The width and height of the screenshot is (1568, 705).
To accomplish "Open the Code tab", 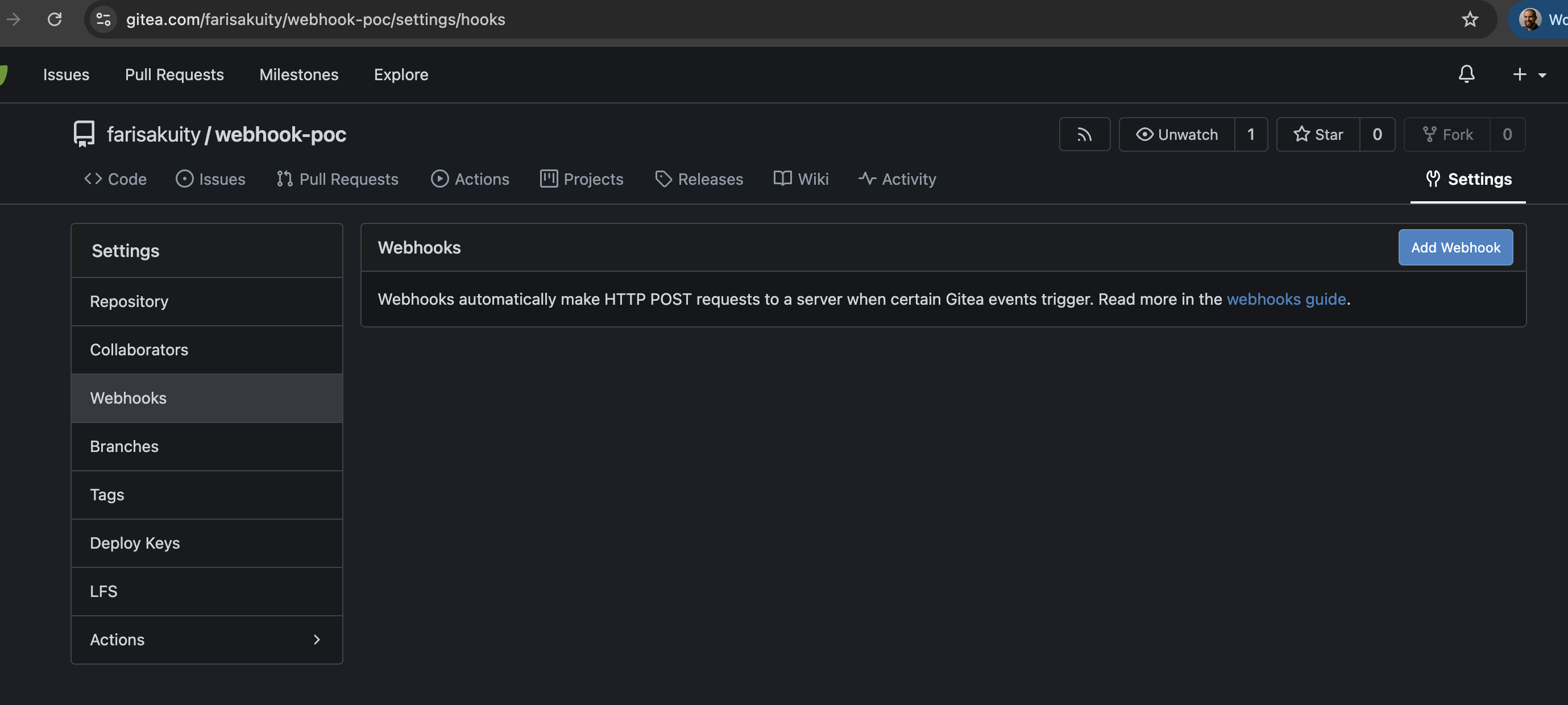I will [x=115, y=179].
